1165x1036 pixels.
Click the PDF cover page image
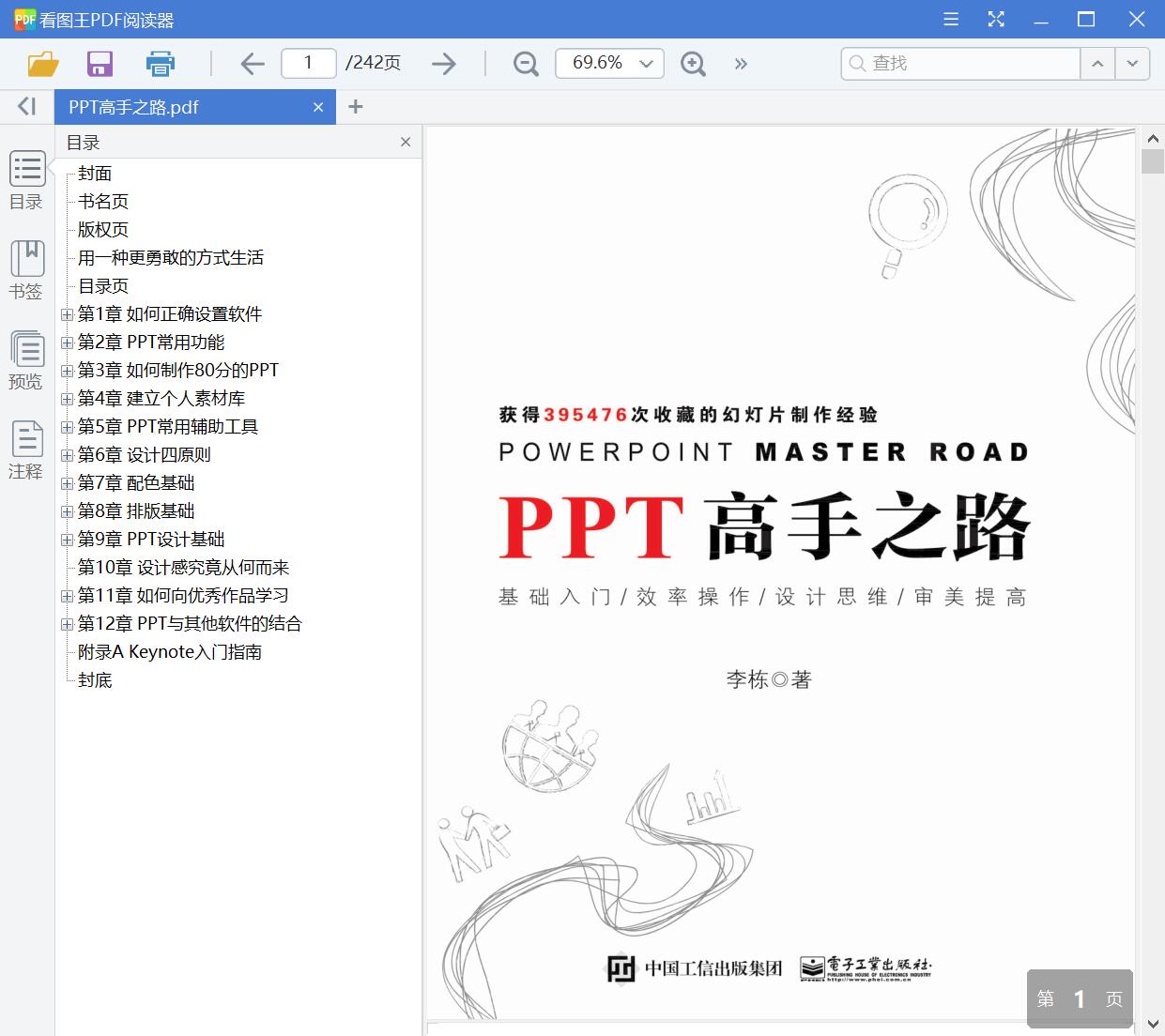780,572
